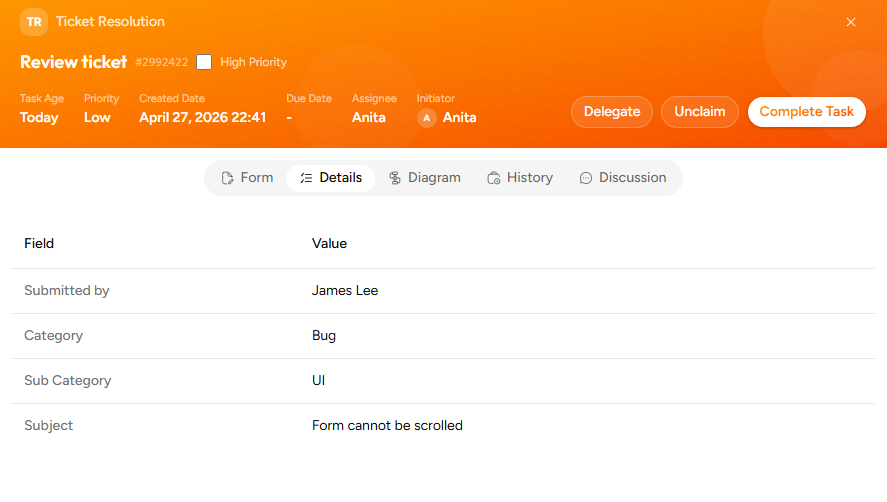Click the 'Subject' field label

[x=49, y=426]
